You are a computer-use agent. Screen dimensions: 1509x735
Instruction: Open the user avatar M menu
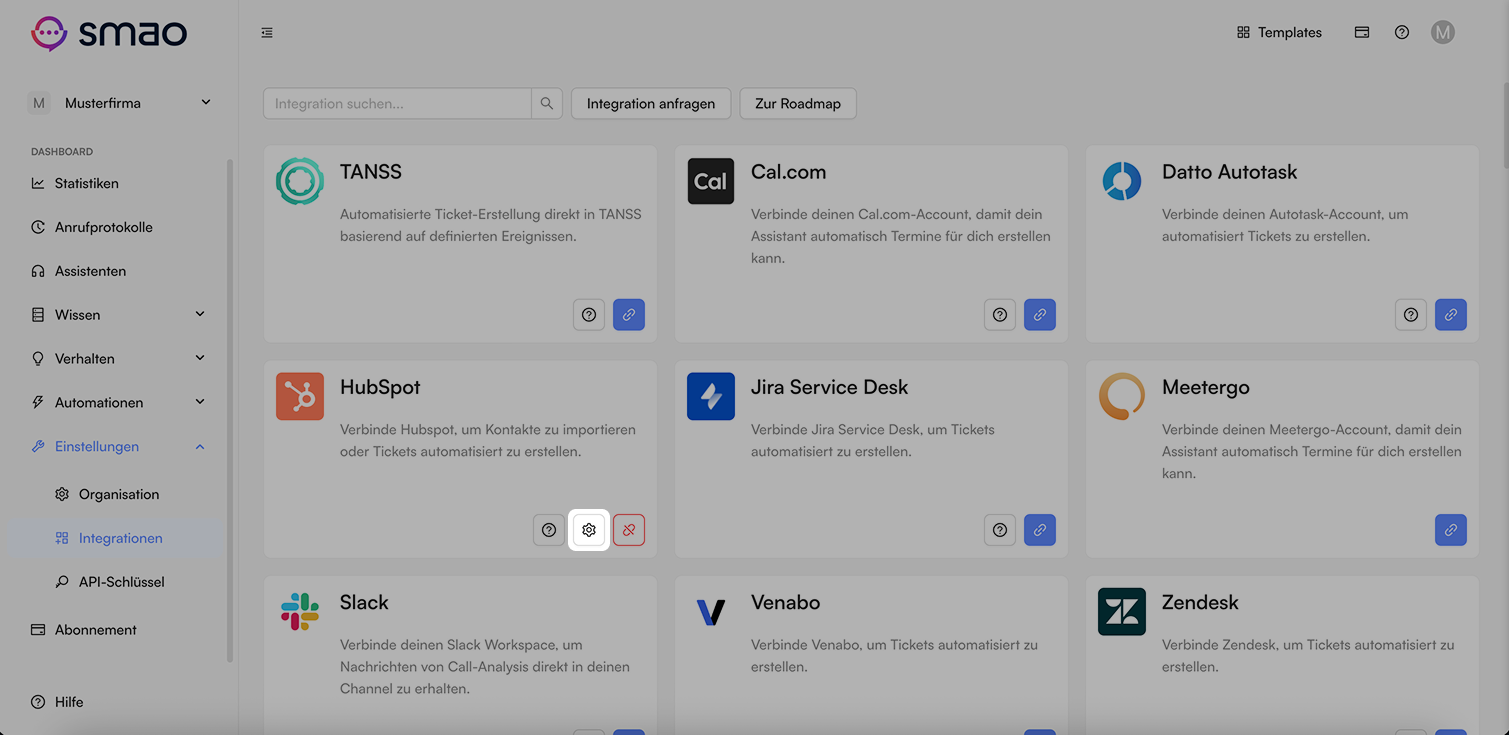pos(1442,32)
